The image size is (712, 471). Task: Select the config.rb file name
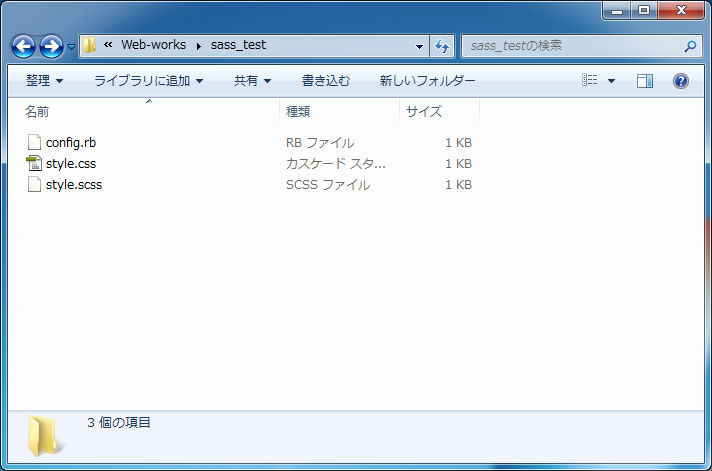pyautogui.click(x=71, y=143)
